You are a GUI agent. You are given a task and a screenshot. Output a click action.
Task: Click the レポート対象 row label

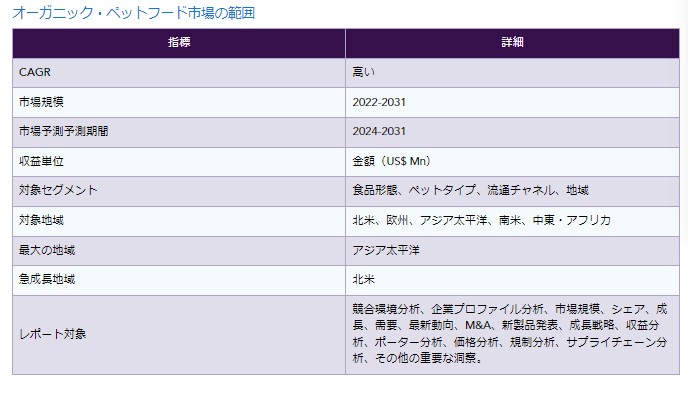tap(53, 334)
